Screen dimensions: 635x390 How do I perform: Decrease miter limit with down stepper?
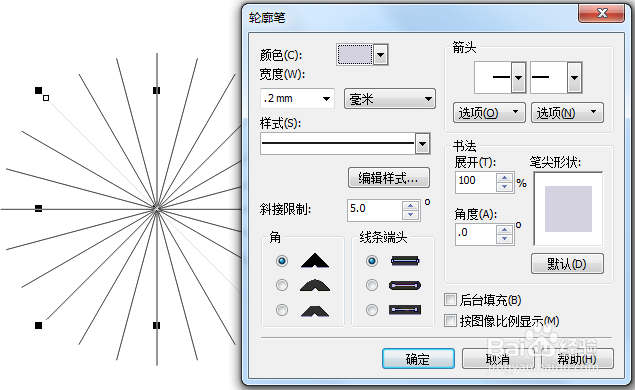click(411, 215)
